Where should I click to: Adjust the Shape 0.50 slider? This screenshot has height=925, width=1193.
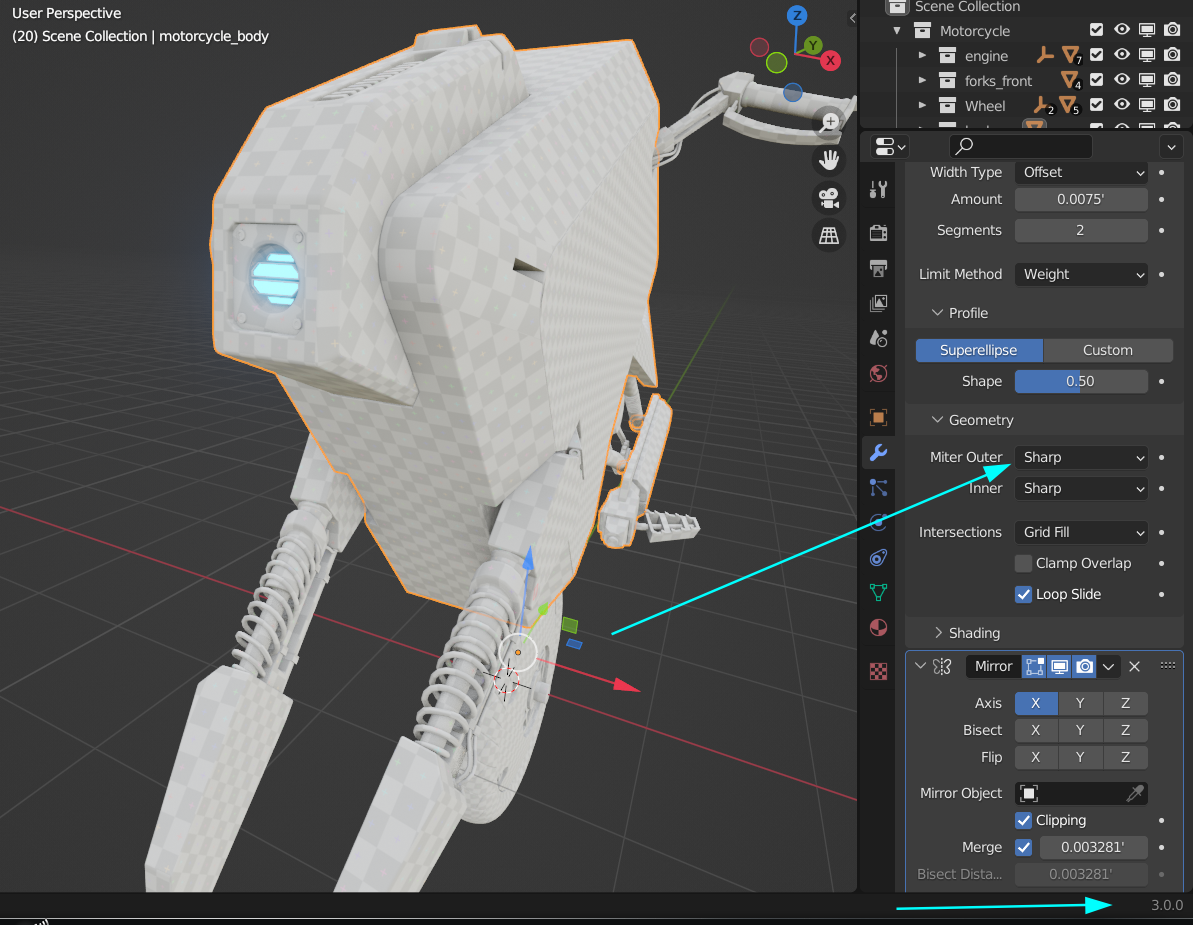pos(1081,382)
